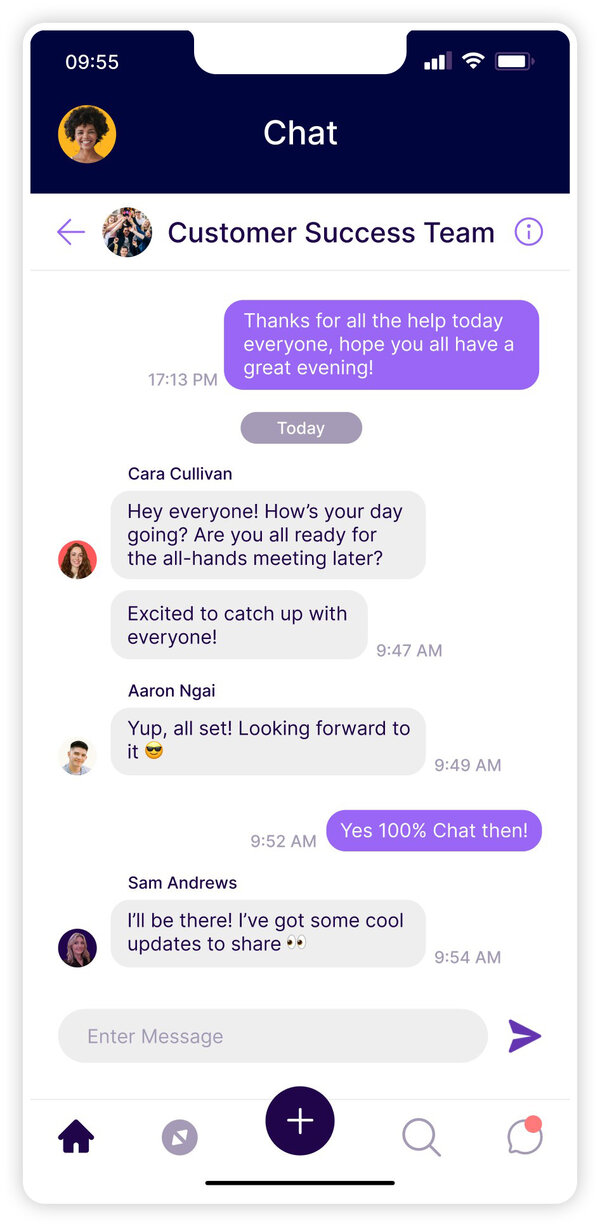Tap Sam Andrews' avatar
Image resolution: width=600 pixels, height=1226 pixels.
coord(77,948)
